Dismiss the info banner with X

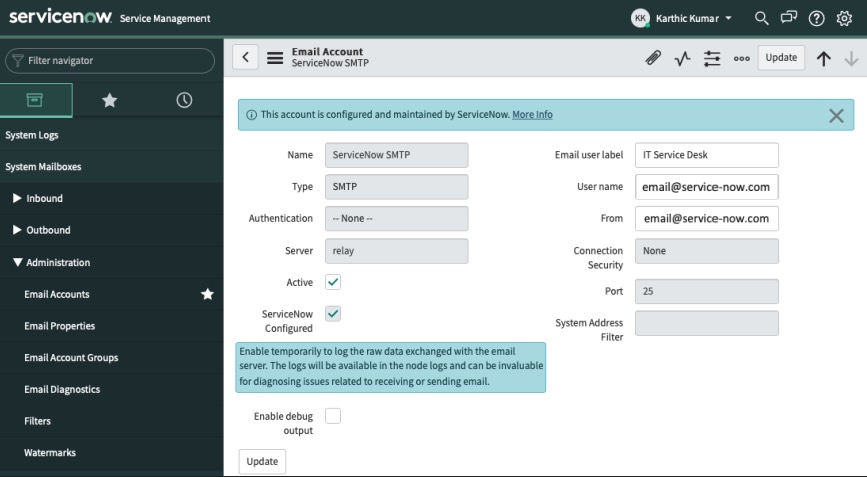[x=836, y=116]
